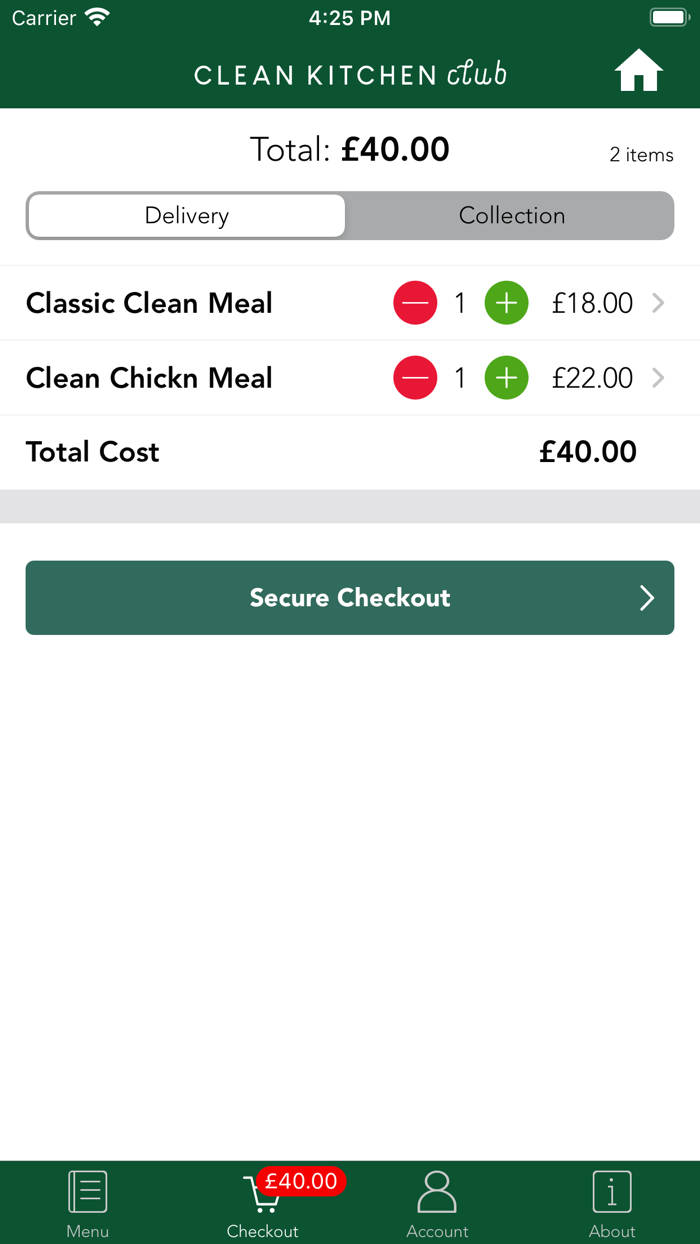
Task: Select the Delivery option
Action: point(187,216)
